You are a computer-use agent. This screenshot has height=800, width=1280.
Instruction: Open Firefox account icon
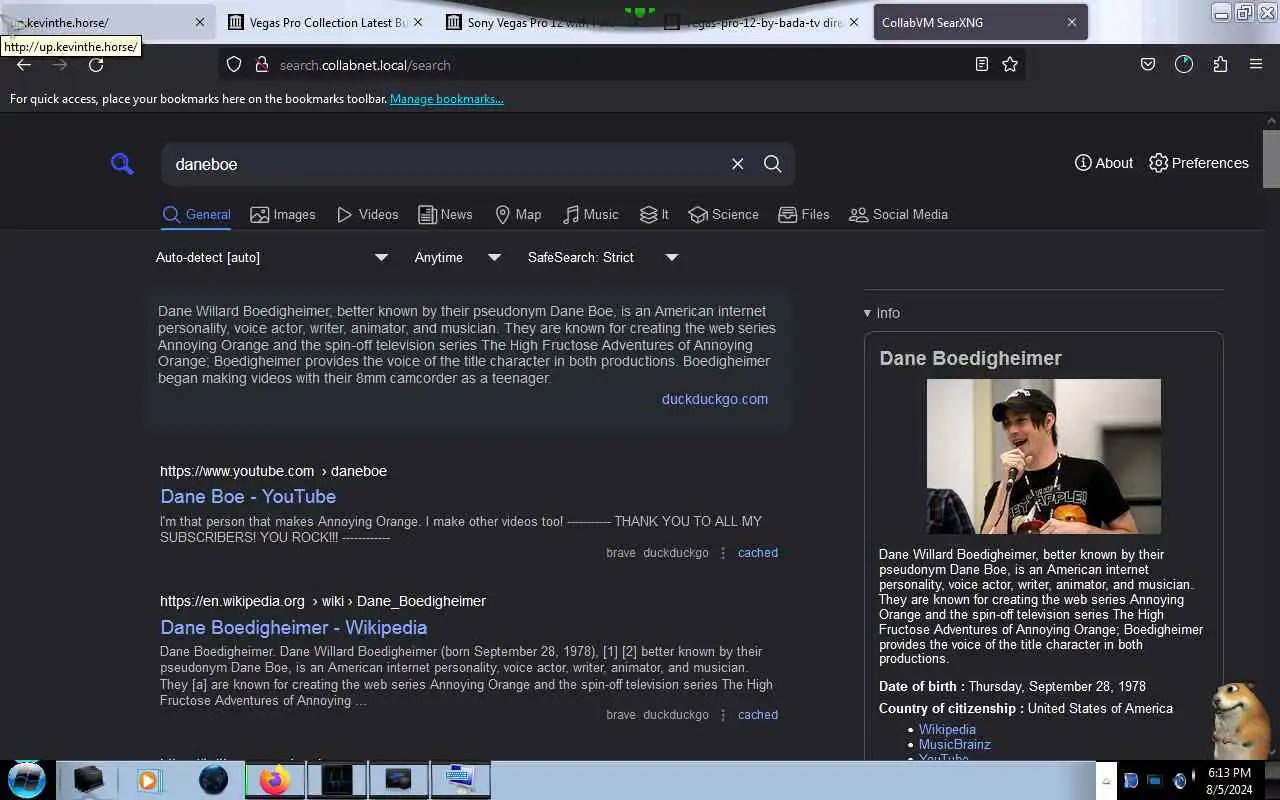point(1184,64)
